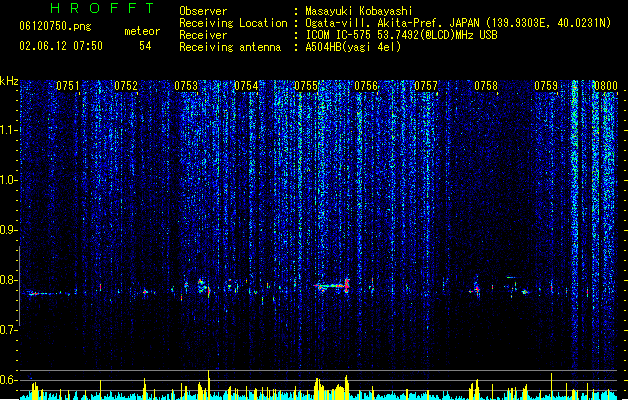Click the 0754 time marker
This screenshot has width=629, height=400.
tap(246, 86)
